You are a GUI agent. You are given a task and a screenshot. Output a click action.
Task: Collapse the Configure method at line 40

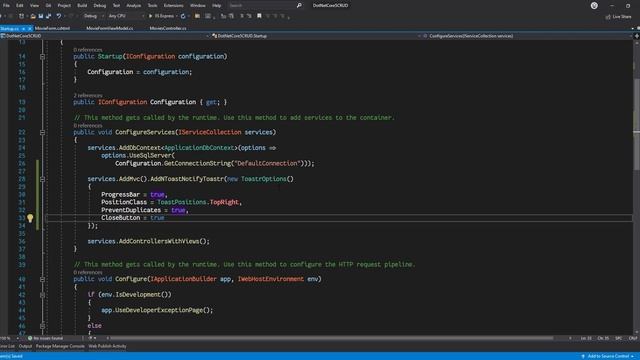click(42, 279)
